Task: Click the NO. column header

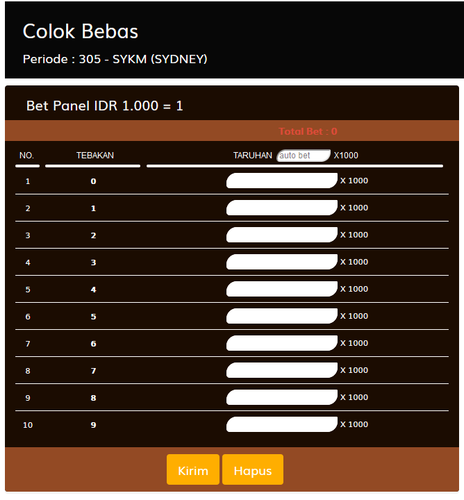Action: 26,155
